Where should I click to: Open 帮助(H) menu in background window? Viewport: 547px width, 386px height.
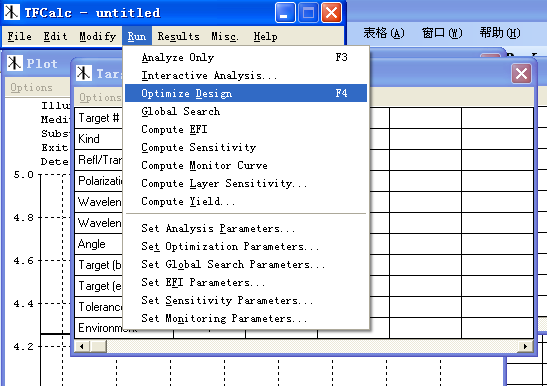[x=500, y=33]
